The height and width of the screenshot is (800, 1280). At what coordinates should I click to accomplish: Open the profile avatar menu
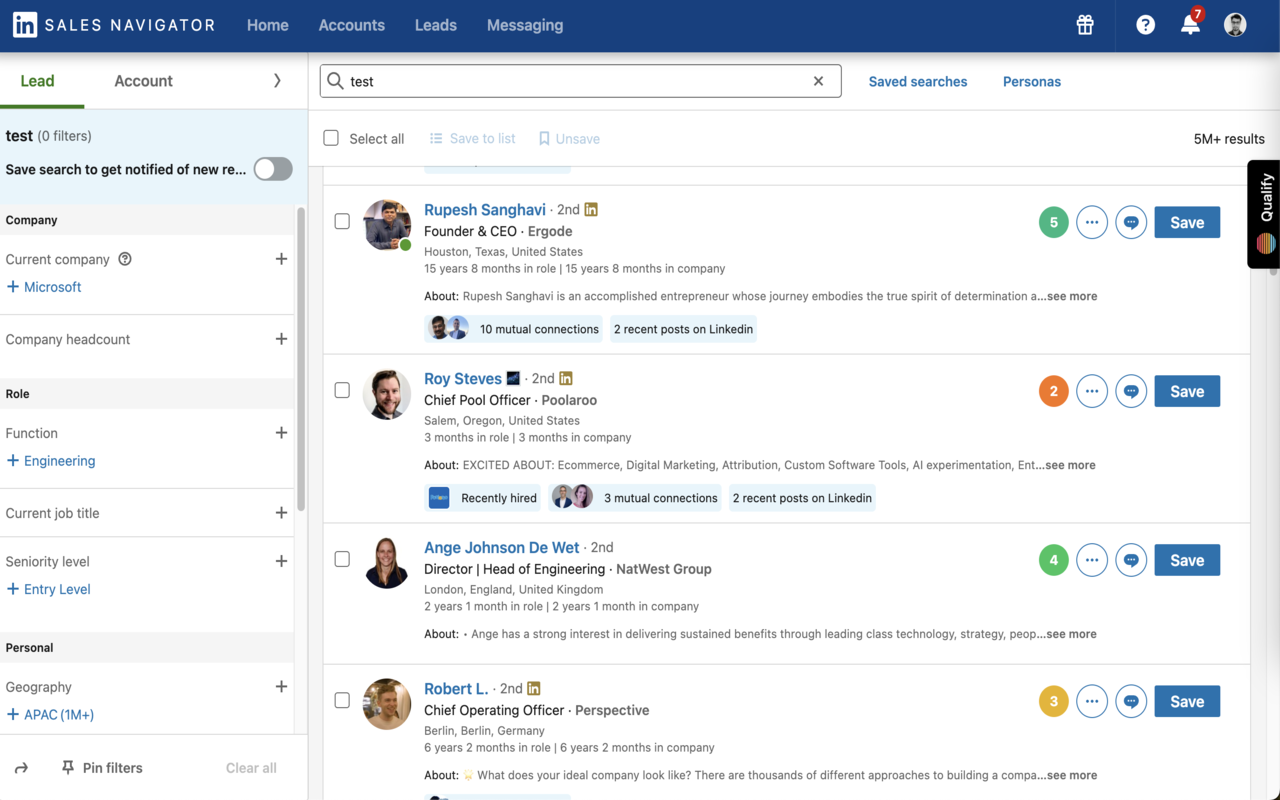point(1235,25)
